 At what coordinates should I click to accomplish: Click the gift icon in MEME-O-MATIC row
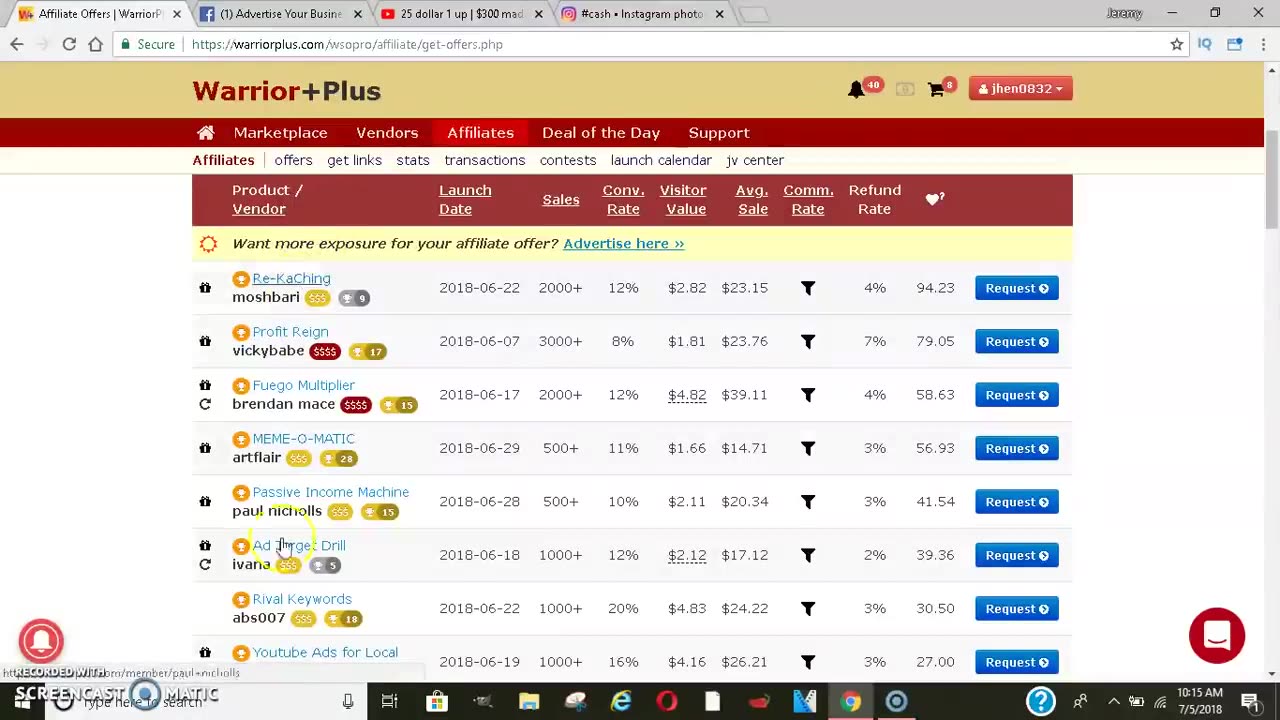pos(205,448)
